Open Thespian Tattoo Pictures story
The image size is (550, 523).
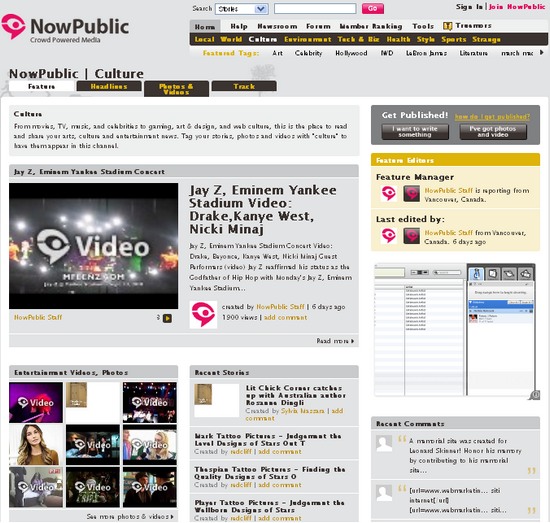coord(270,473)
